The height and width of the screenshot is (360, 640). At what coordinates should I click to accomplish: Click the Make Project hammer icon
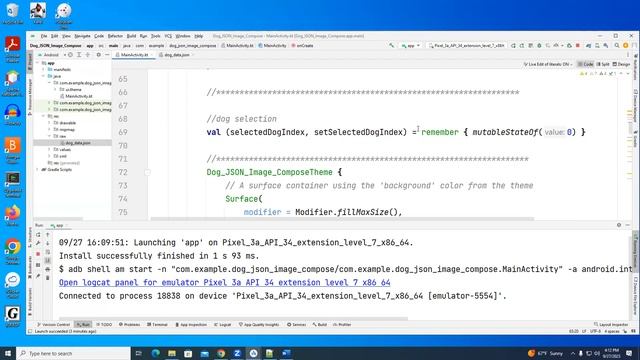click(x=391, y=46)
